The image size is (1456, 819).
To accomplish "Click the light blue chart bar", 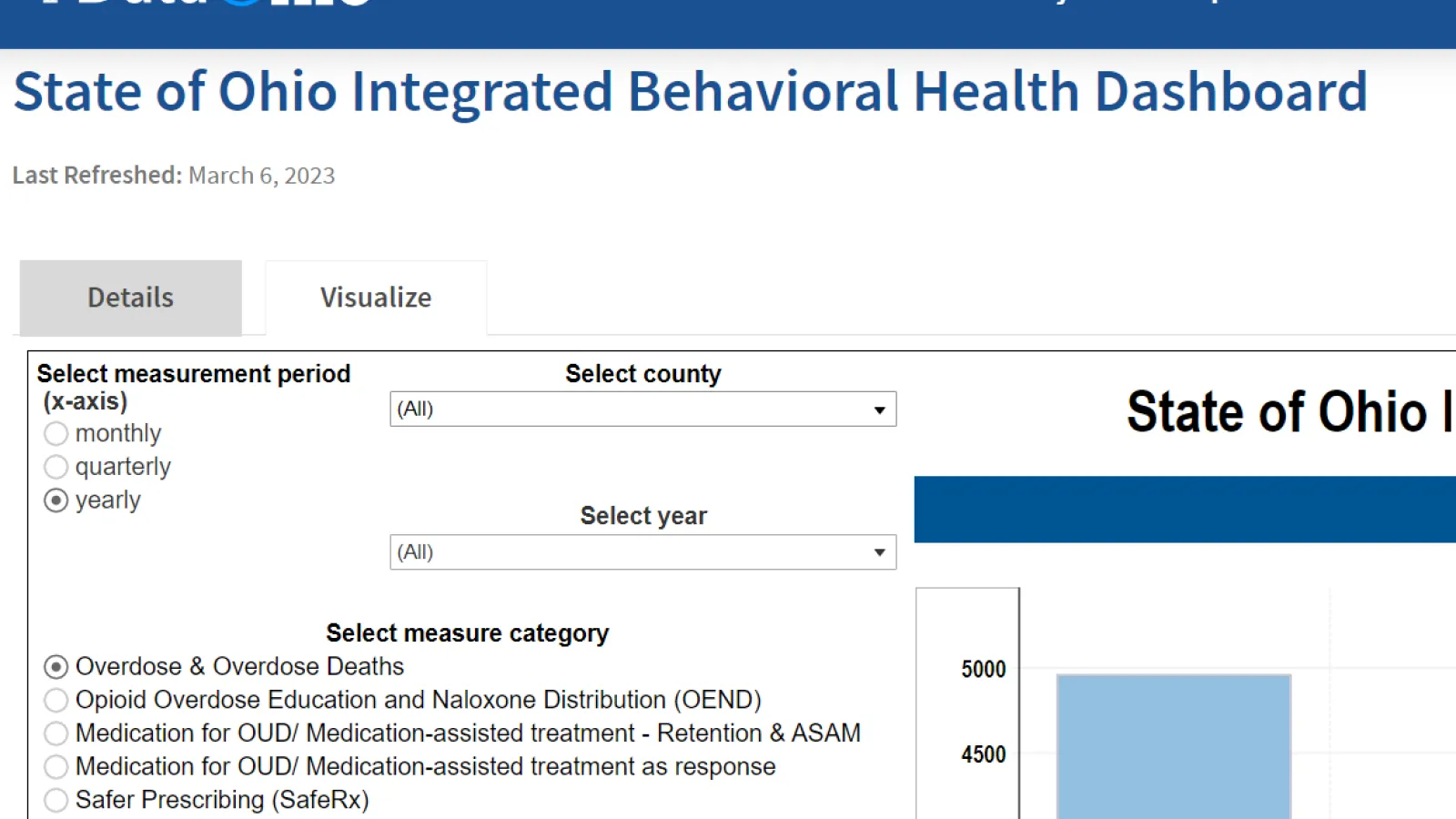I will pyautogui.click(x=1173, y=746).
